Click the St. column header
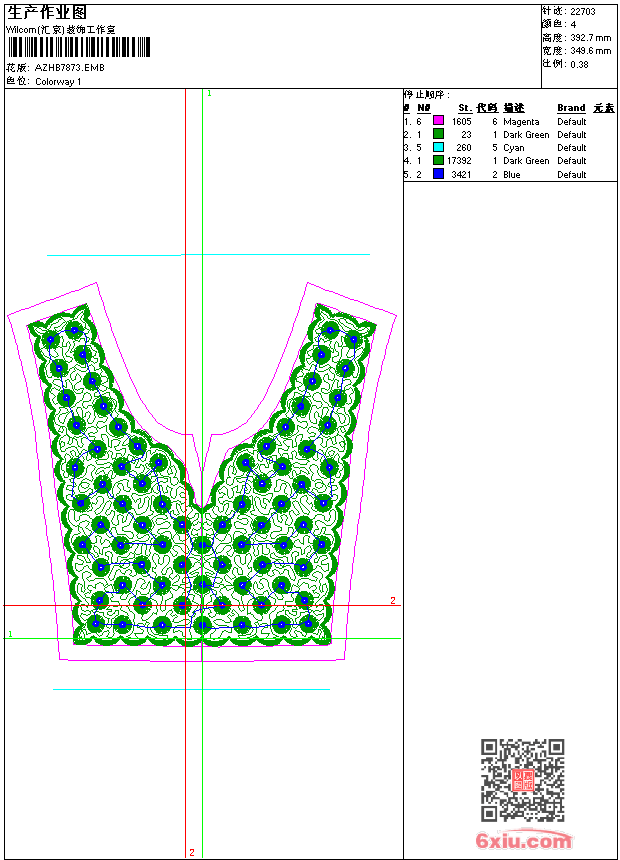 pos(465,108)
